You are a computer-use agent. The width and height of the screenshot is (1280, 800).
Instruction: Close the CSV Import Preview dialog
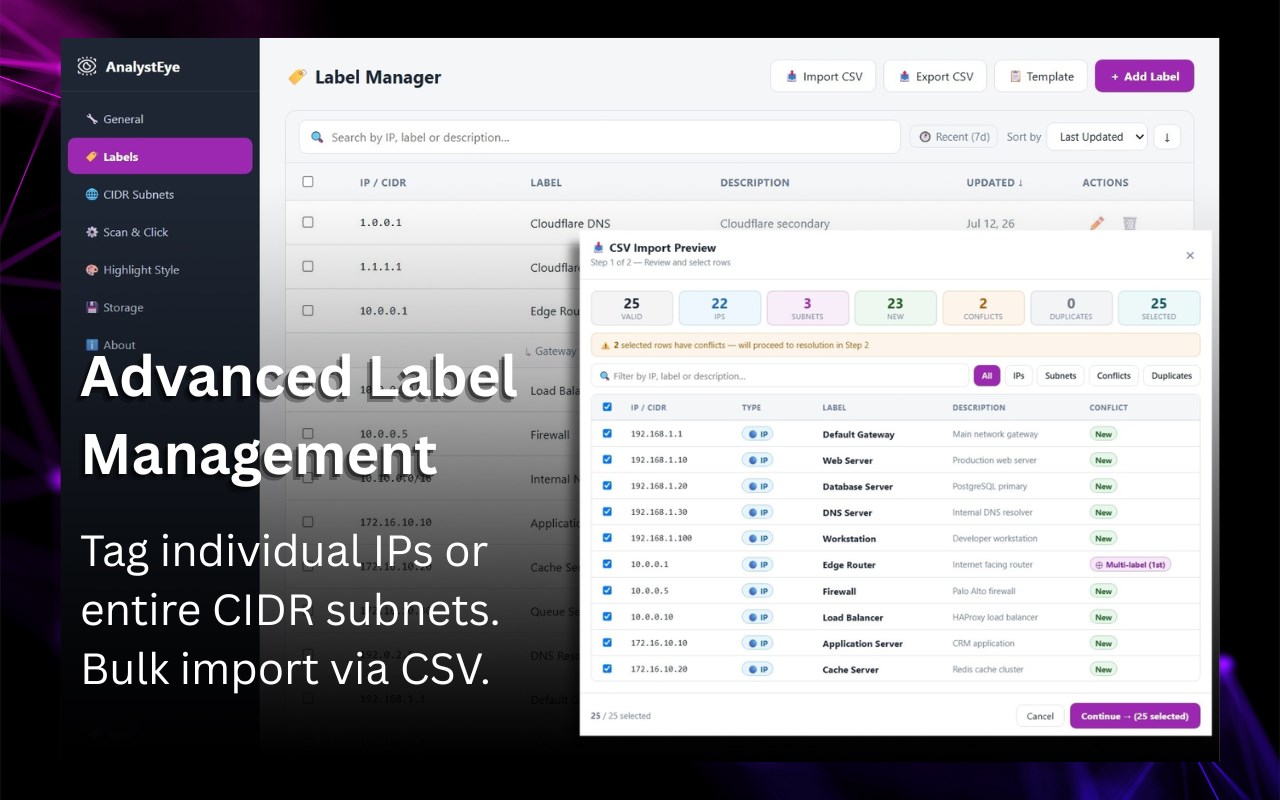[1190, 255]
